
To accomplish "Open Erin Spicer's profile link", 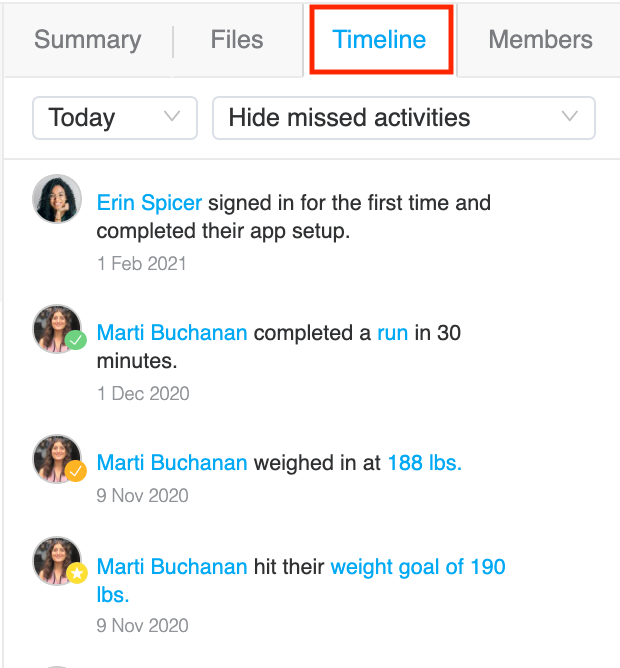I will click(149, 203).
